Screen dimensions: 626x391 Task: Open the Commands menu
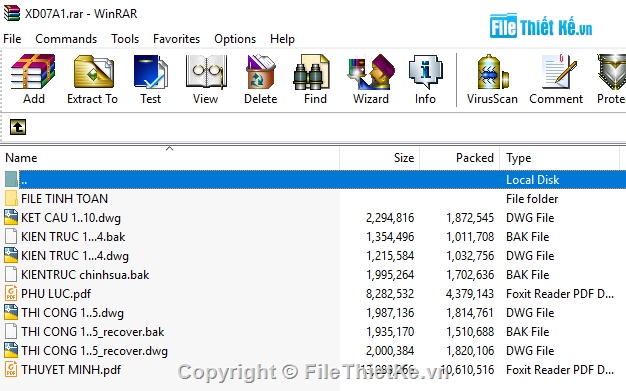point(66,39)
